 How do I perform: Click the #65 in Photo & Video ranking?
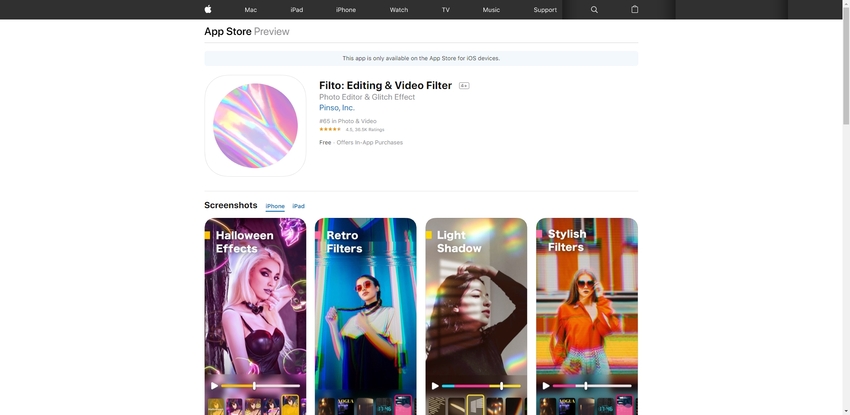[347, 121]
